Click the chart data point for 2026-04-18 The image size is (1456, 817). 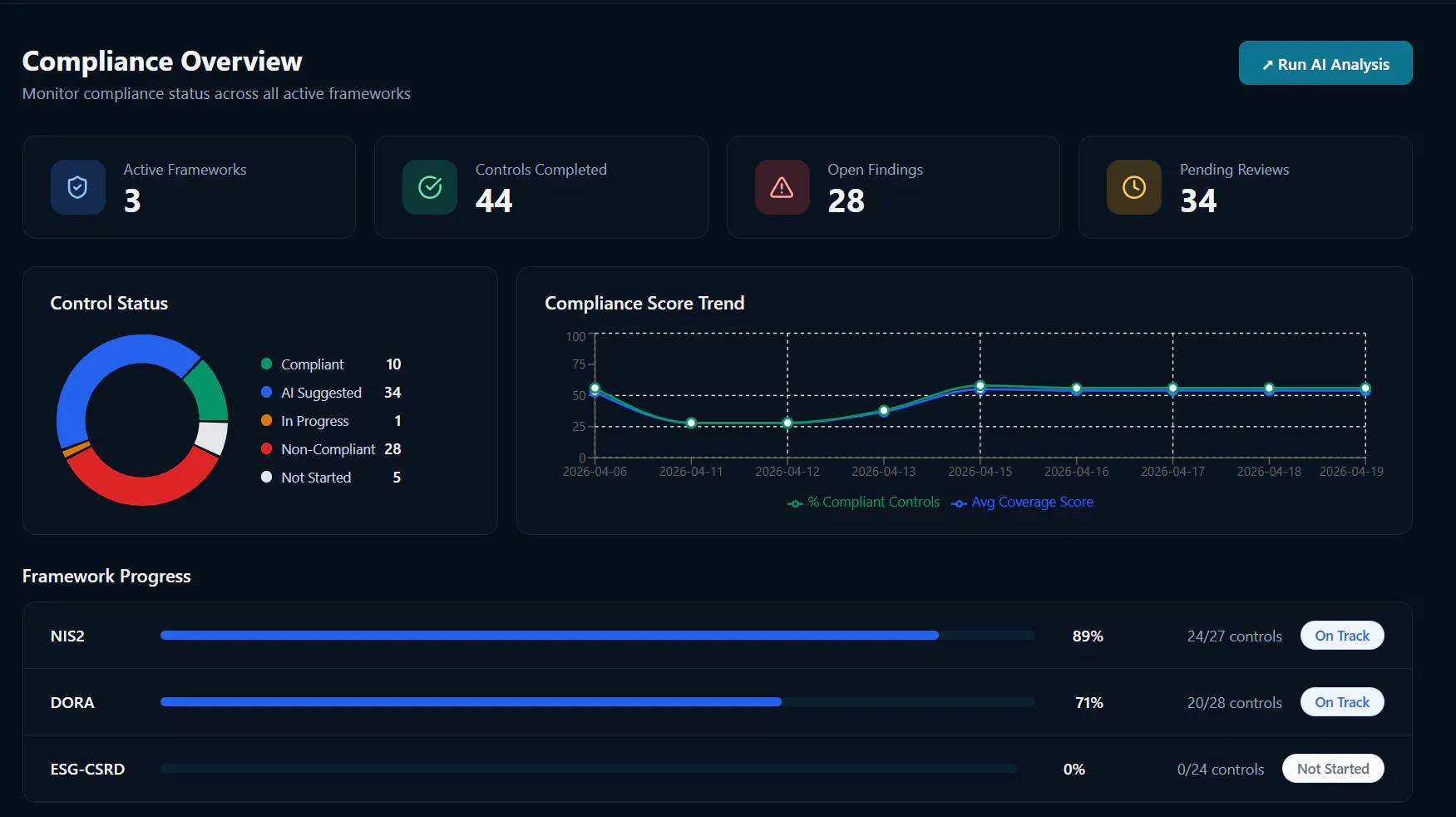pos(1269,388)
